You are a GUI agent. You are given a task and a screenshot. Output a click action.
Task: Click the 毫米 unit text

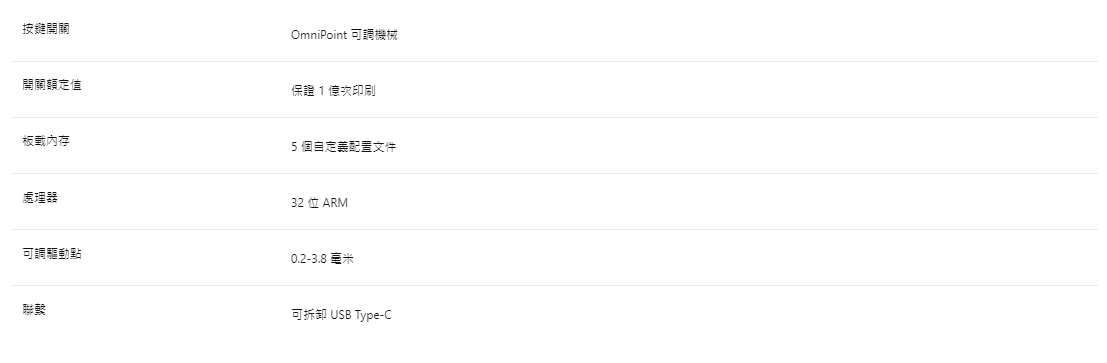[342, 258]
